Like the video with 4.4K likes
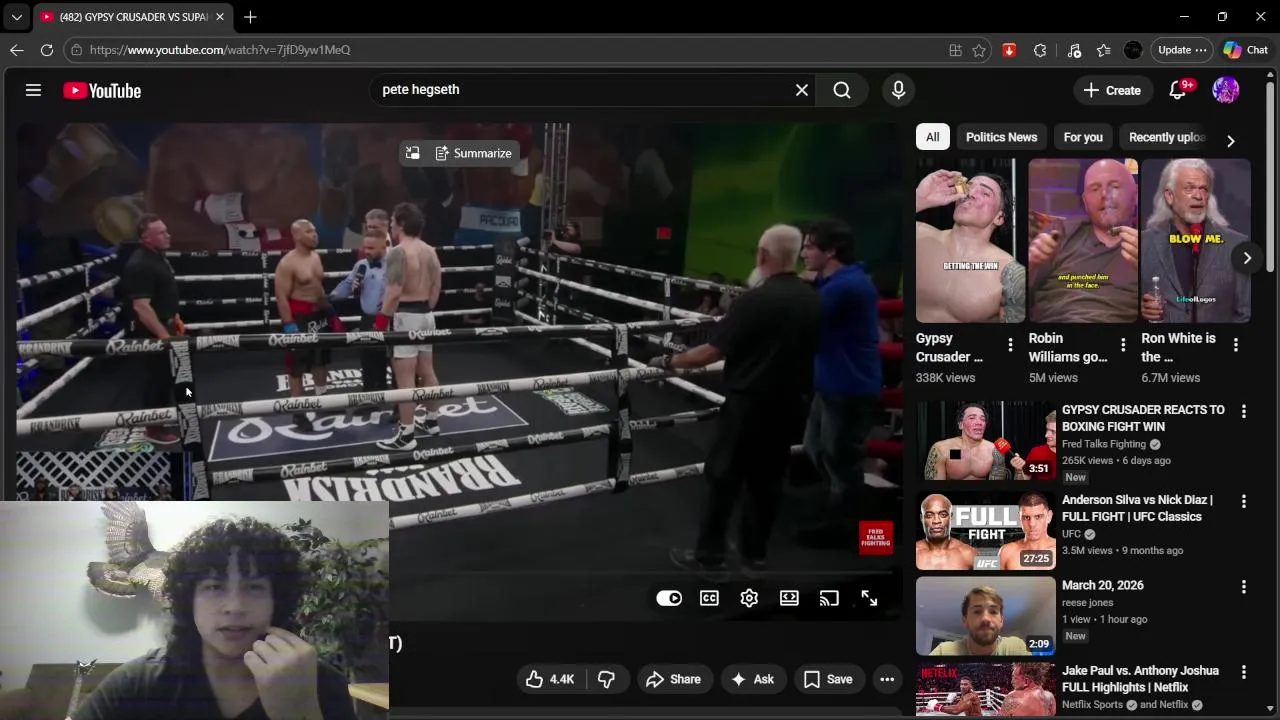The width and height of the screenshot is (1280, 720). click(x=550, y=679)
